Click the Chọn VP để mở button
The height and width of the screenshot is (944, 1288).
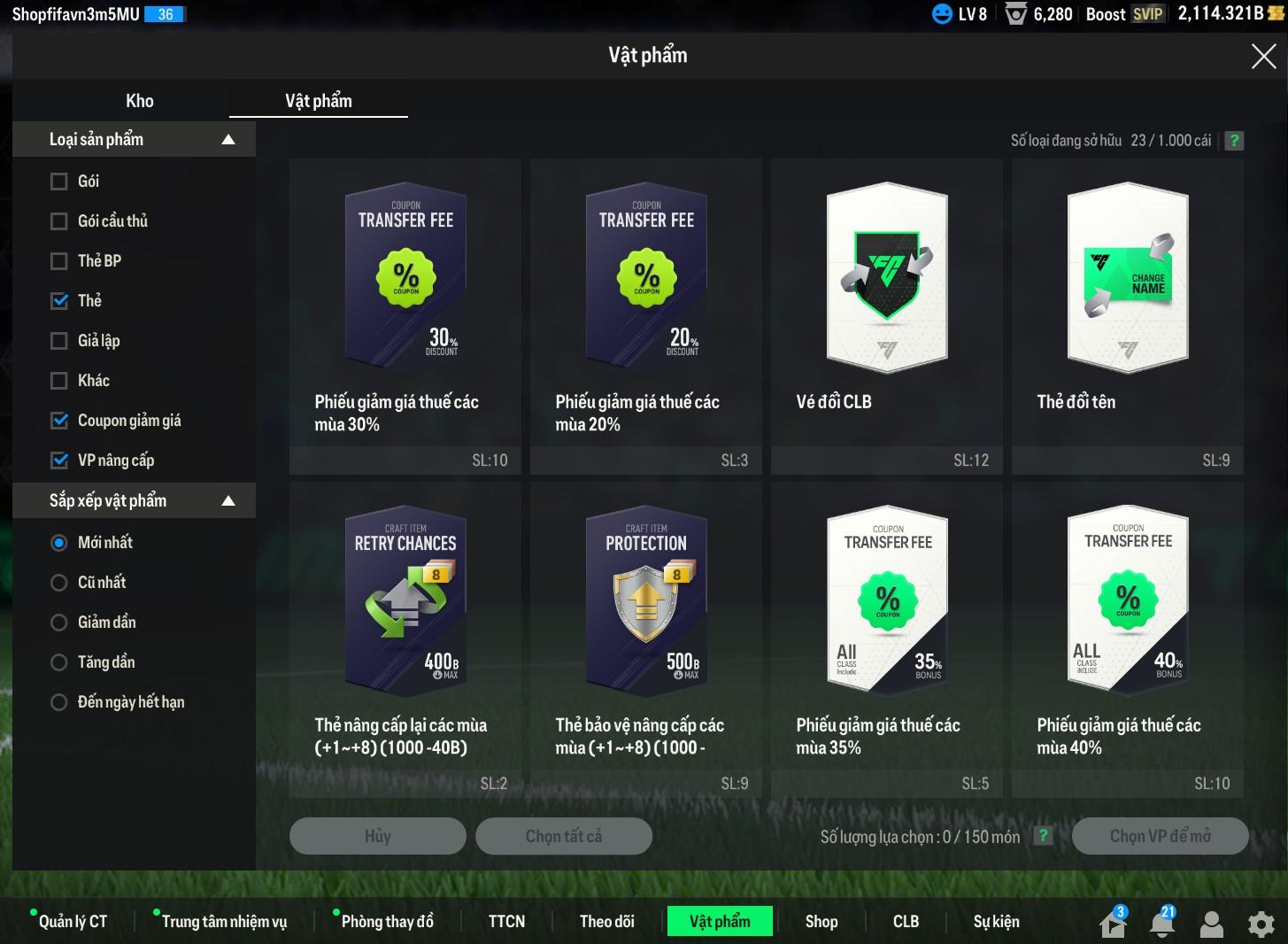pos(1160,836)
